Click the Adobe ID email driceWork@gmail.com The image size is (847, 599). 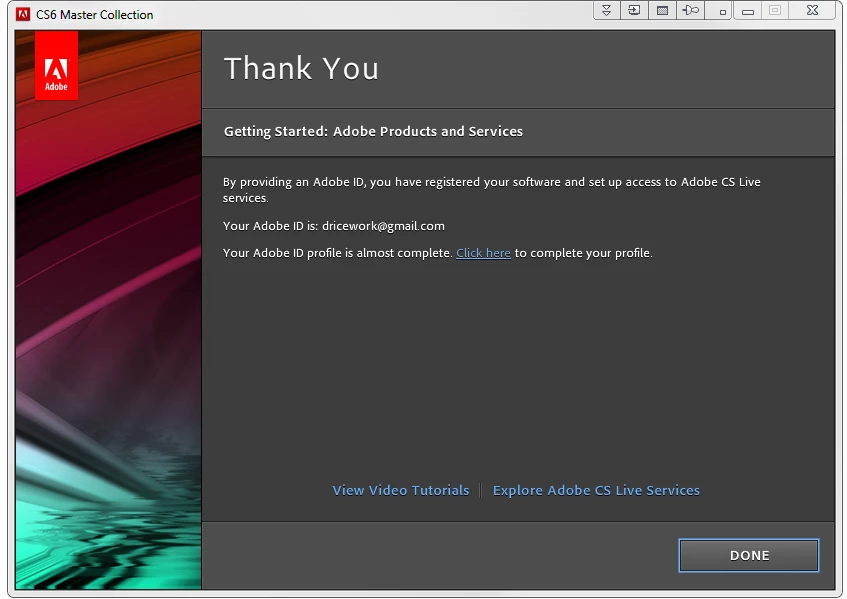tap(384, 226)
